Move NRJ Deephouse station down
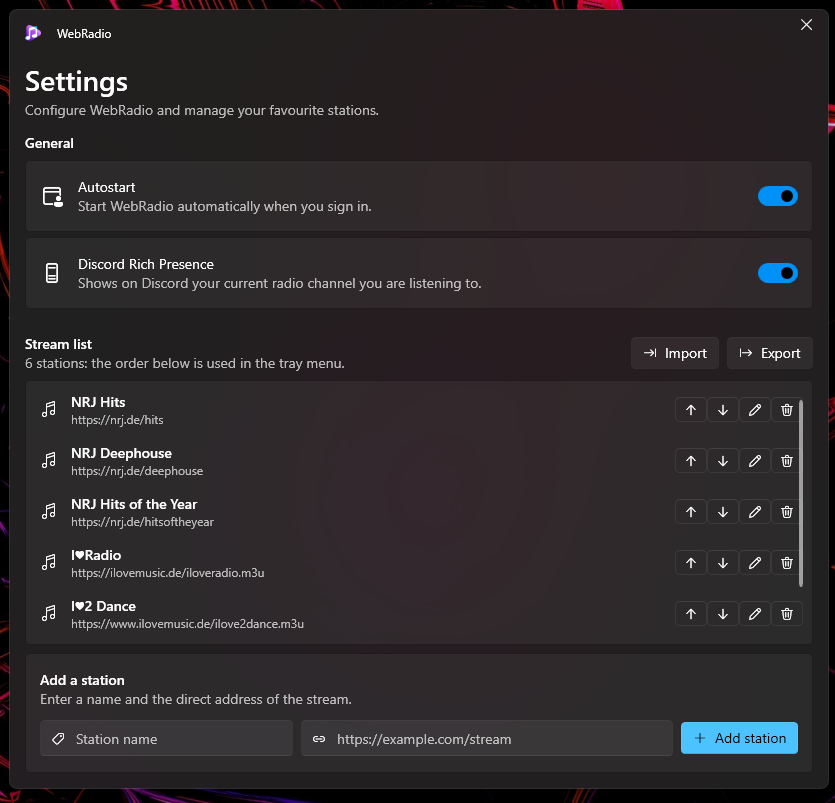Screen dimensions: 835x803 point(723,461)
